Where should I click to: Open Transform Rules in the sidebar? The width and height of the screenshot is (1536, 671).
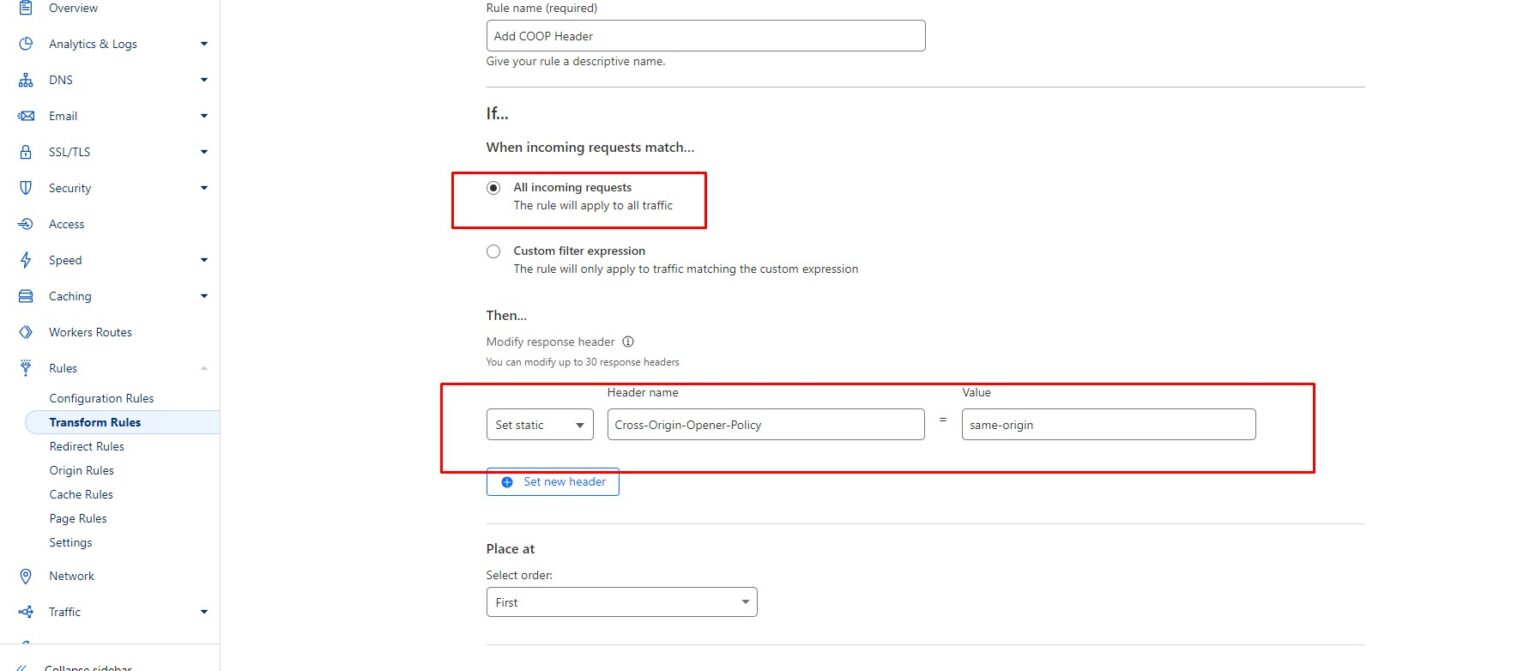tap(95, 422)
